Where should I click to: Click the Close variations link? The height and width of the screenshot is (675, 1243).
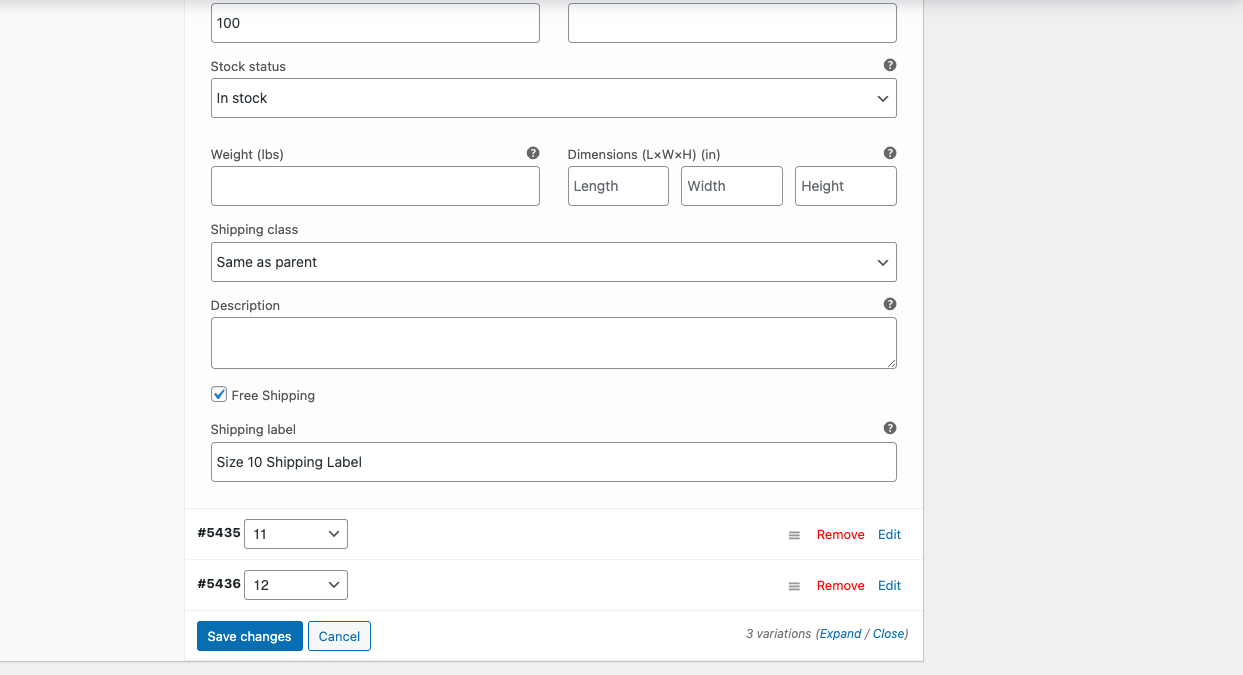click(x=888, y=634)
